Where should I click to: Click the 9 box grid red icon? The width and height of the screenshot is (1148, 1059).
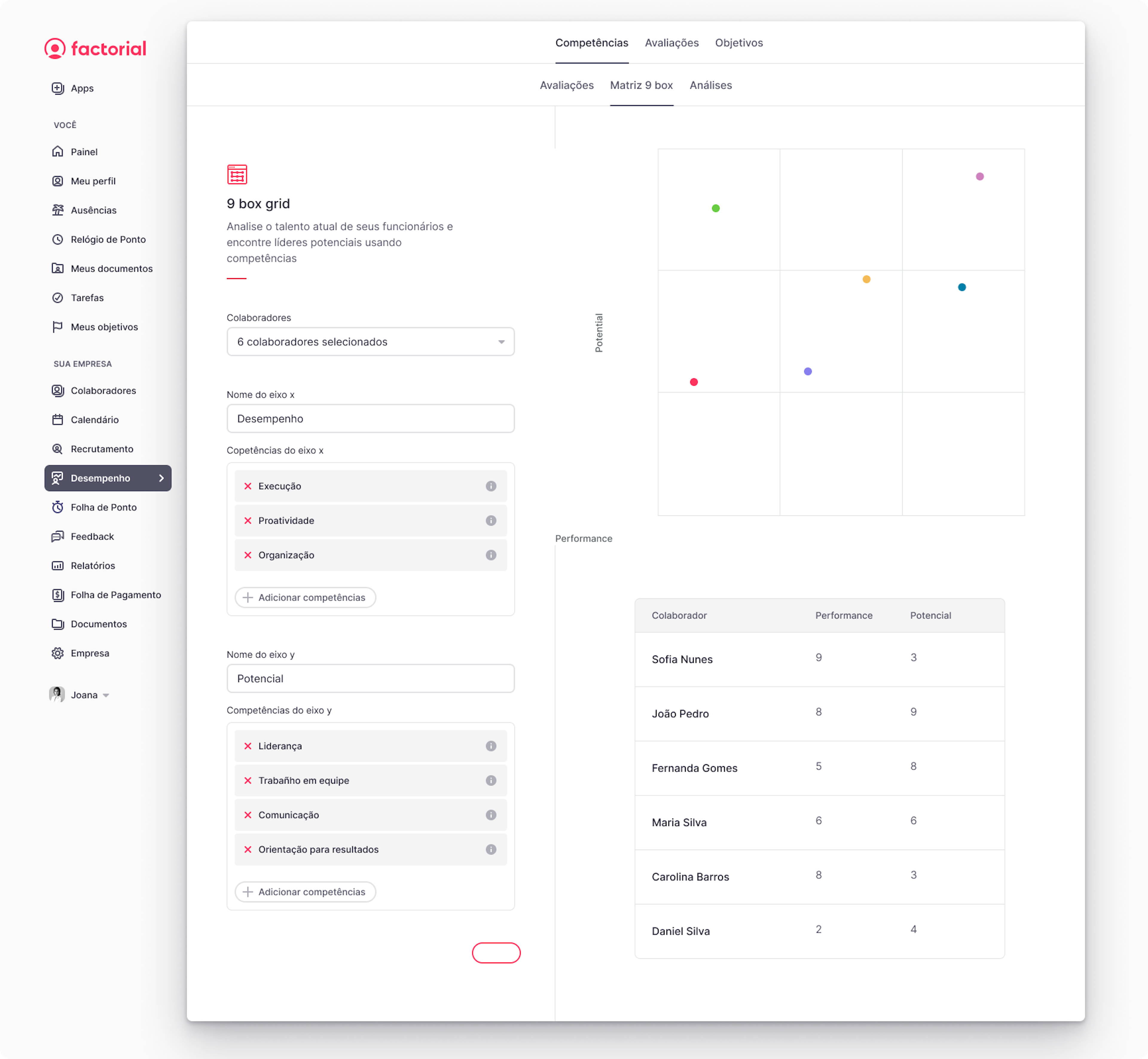(x=237, y=174)
